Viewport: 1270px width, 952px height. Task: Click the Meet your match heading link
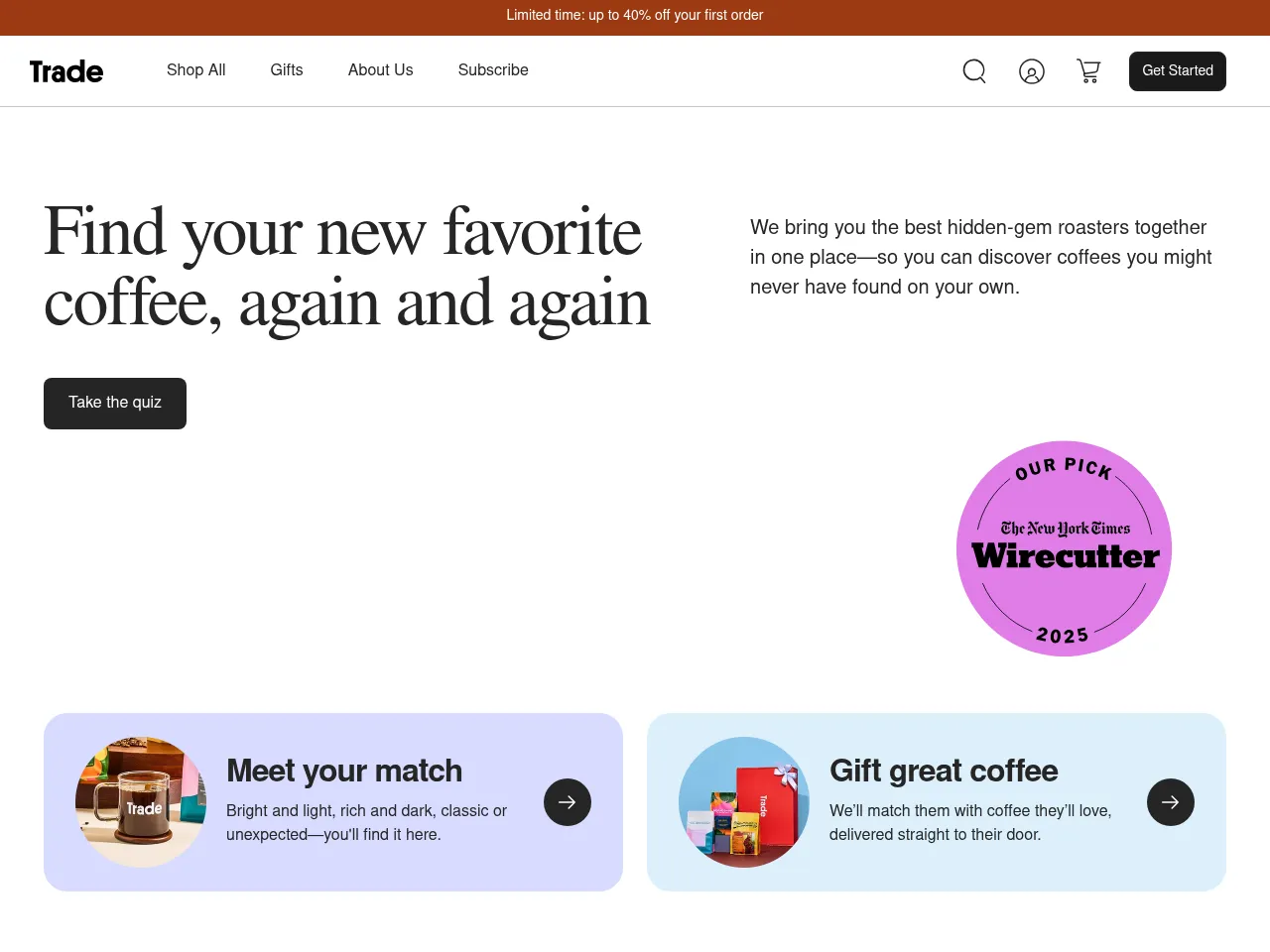click(344, 771)
